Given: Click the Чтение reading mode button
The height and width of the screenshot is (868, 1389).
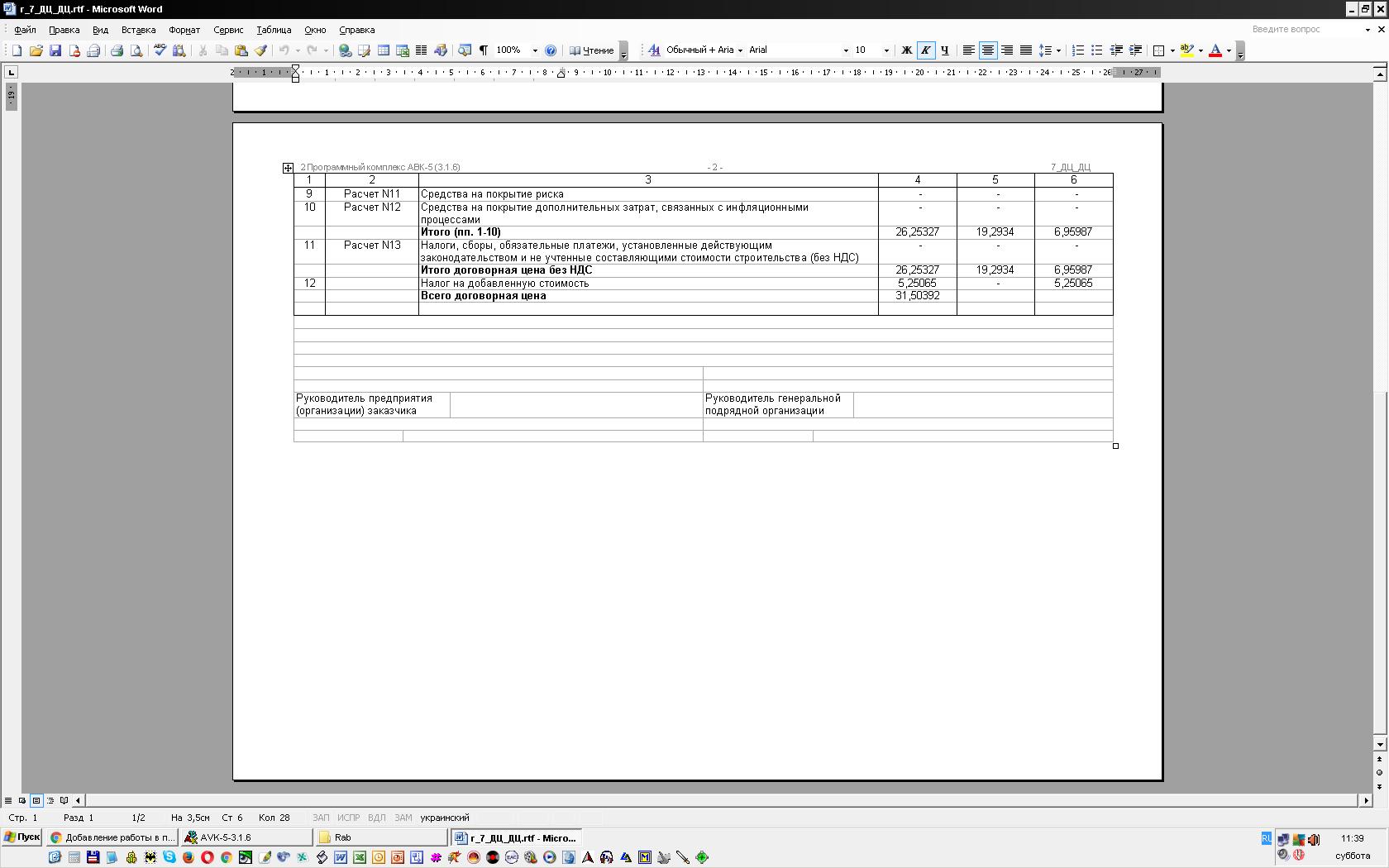Looking at the screenshot, I should coord(592,50).
